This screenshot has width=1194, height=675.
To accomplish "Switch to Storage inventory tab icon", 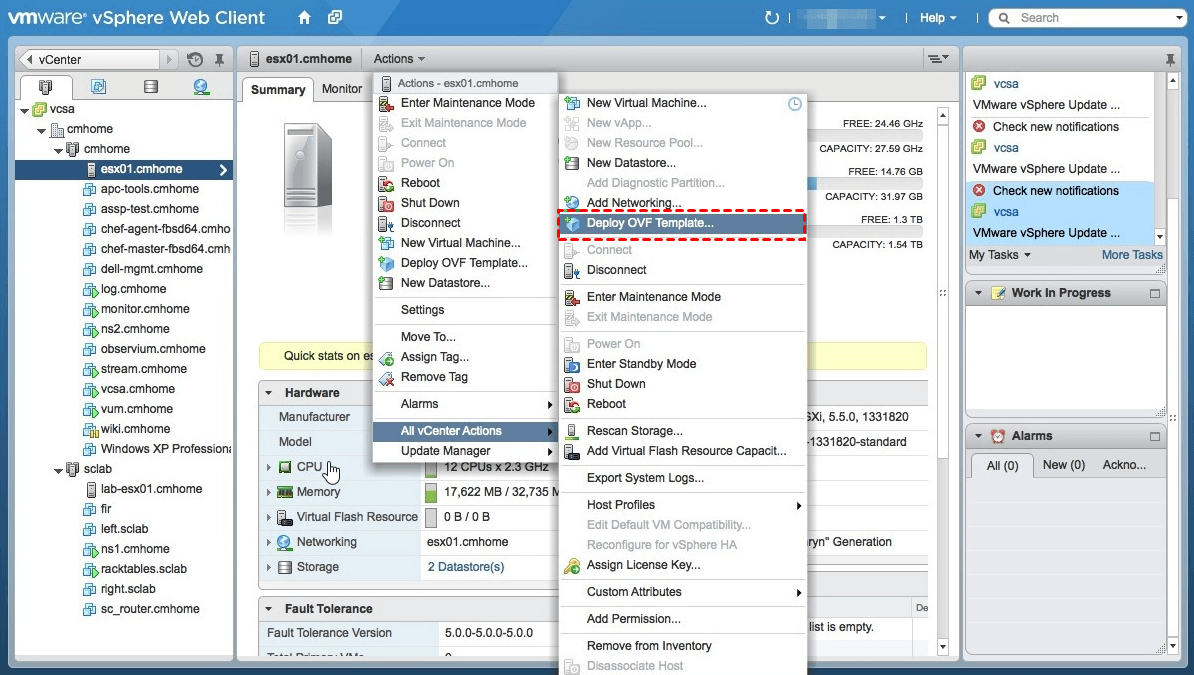I will (x=151, y=87).
